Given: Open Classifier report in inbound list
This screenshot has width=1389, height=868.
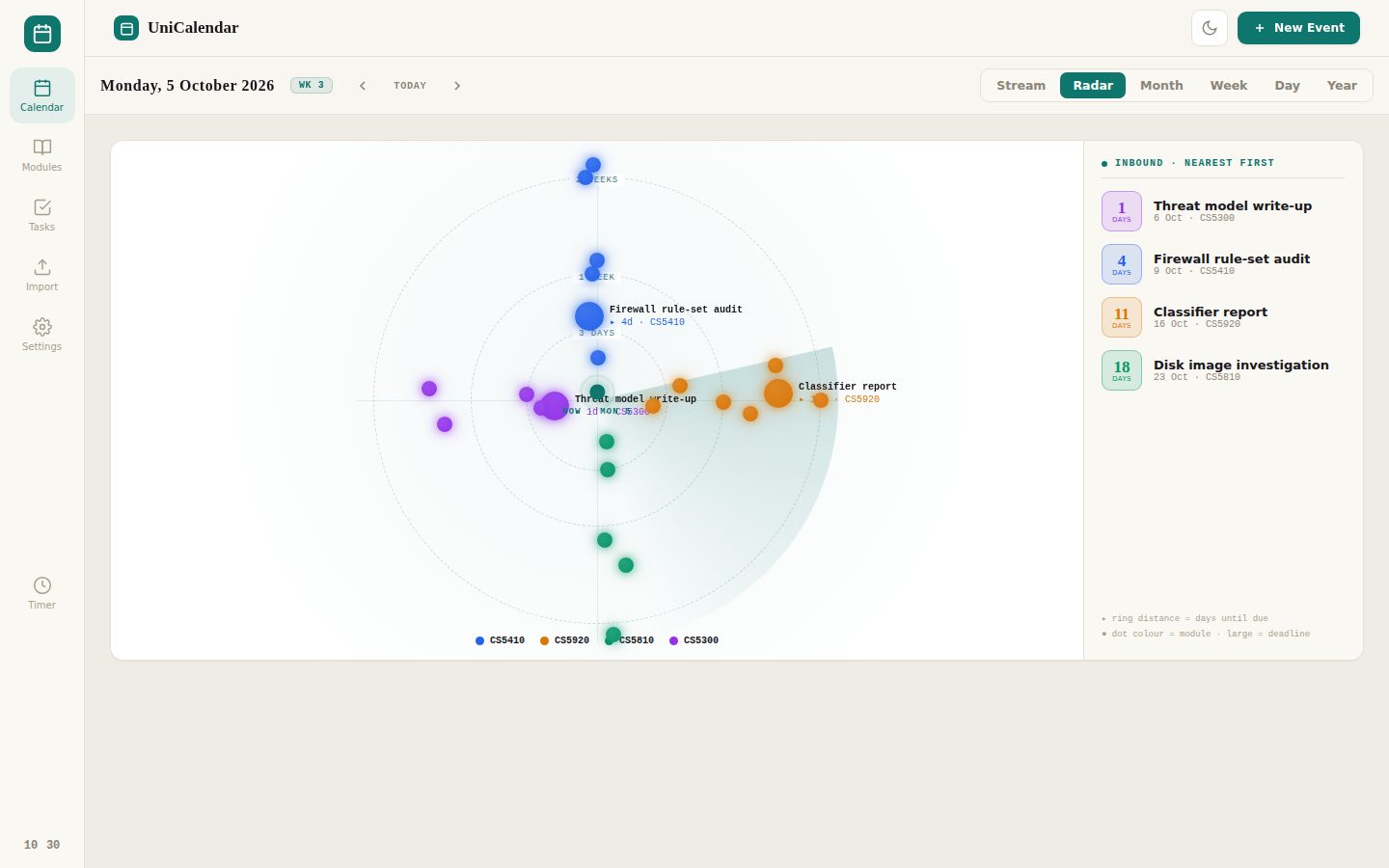Looking at the screenshot, I should tap(1223, 317).
